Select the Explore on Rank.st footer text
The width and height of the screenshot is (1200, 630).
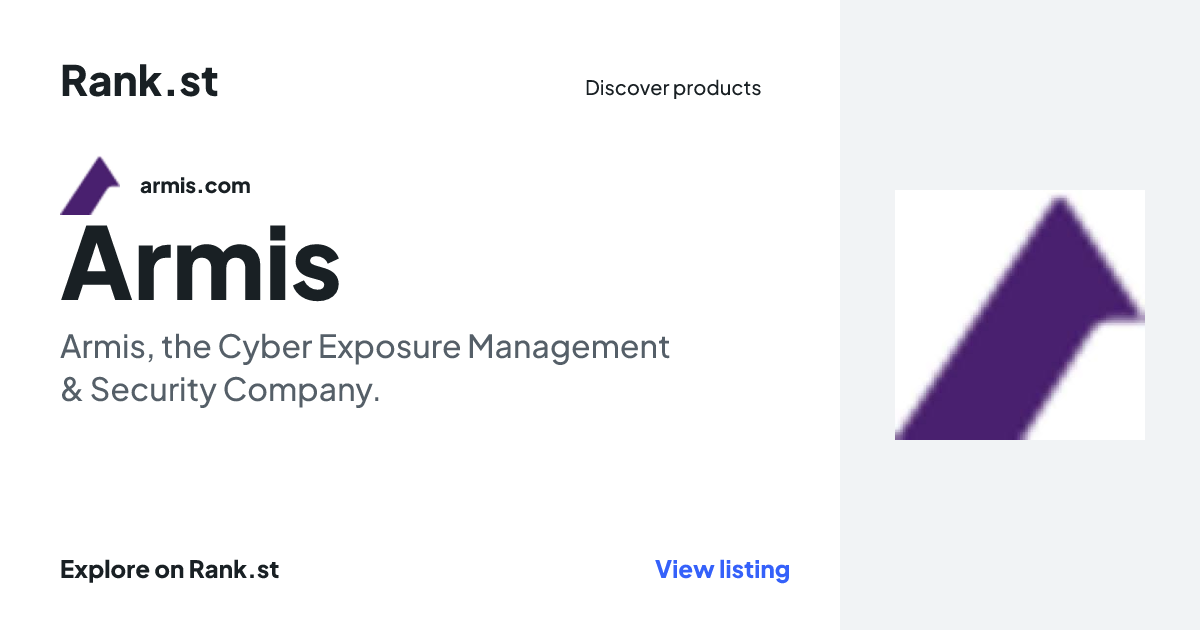[169, 570]
